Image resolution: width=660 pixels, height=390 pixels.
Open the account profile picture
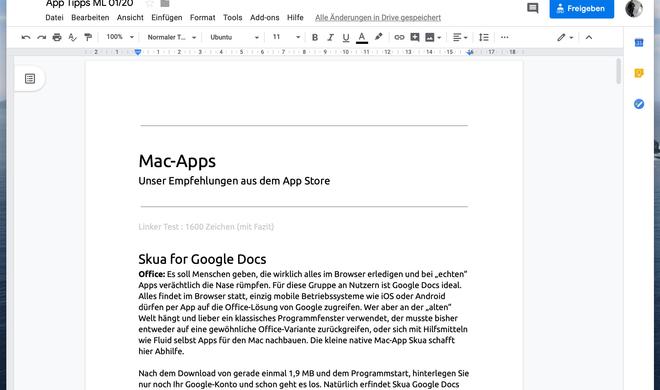click(x=634, y=8)
